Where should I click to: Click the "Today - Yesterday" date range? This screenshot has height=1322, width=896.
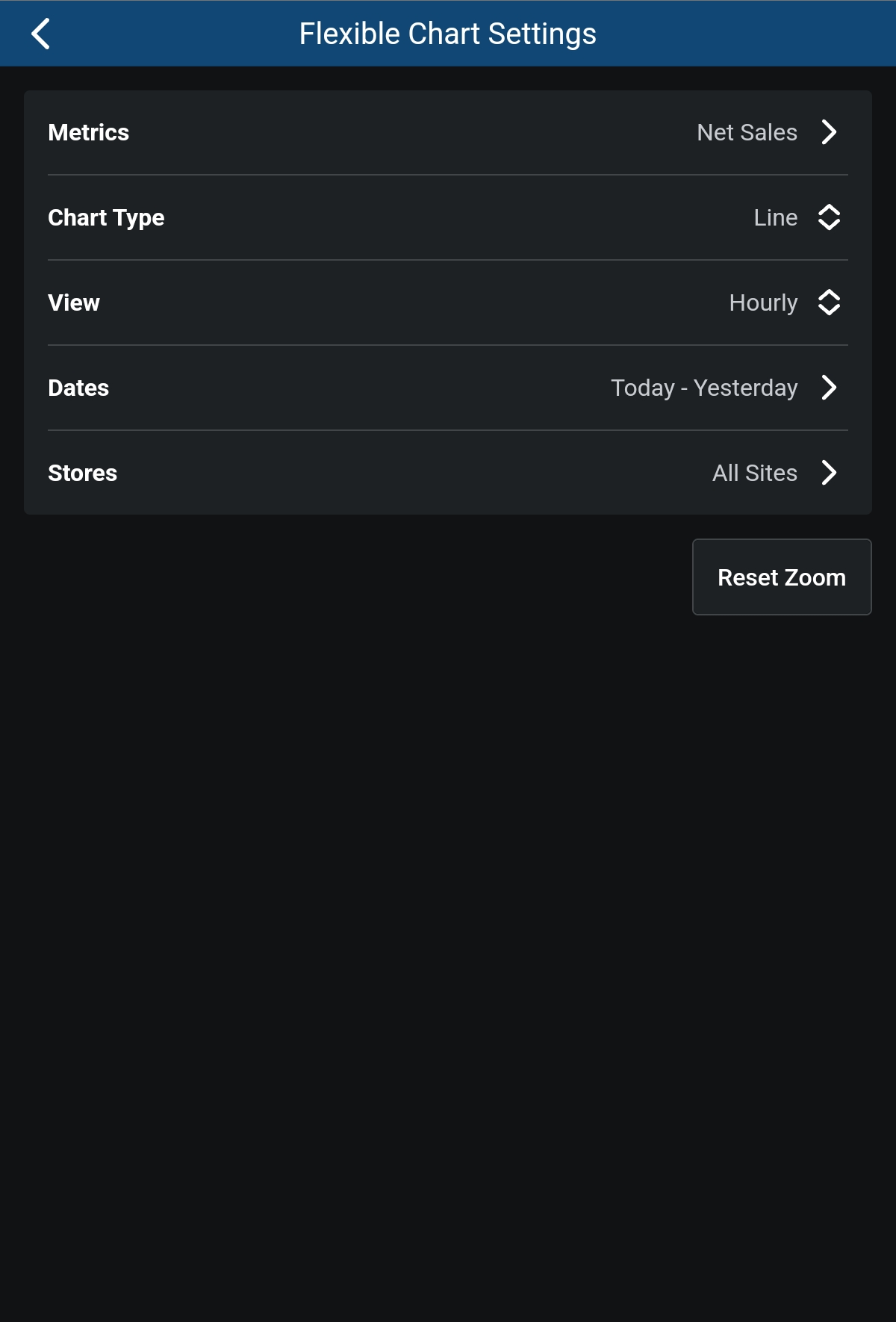[x=704, y=388]
